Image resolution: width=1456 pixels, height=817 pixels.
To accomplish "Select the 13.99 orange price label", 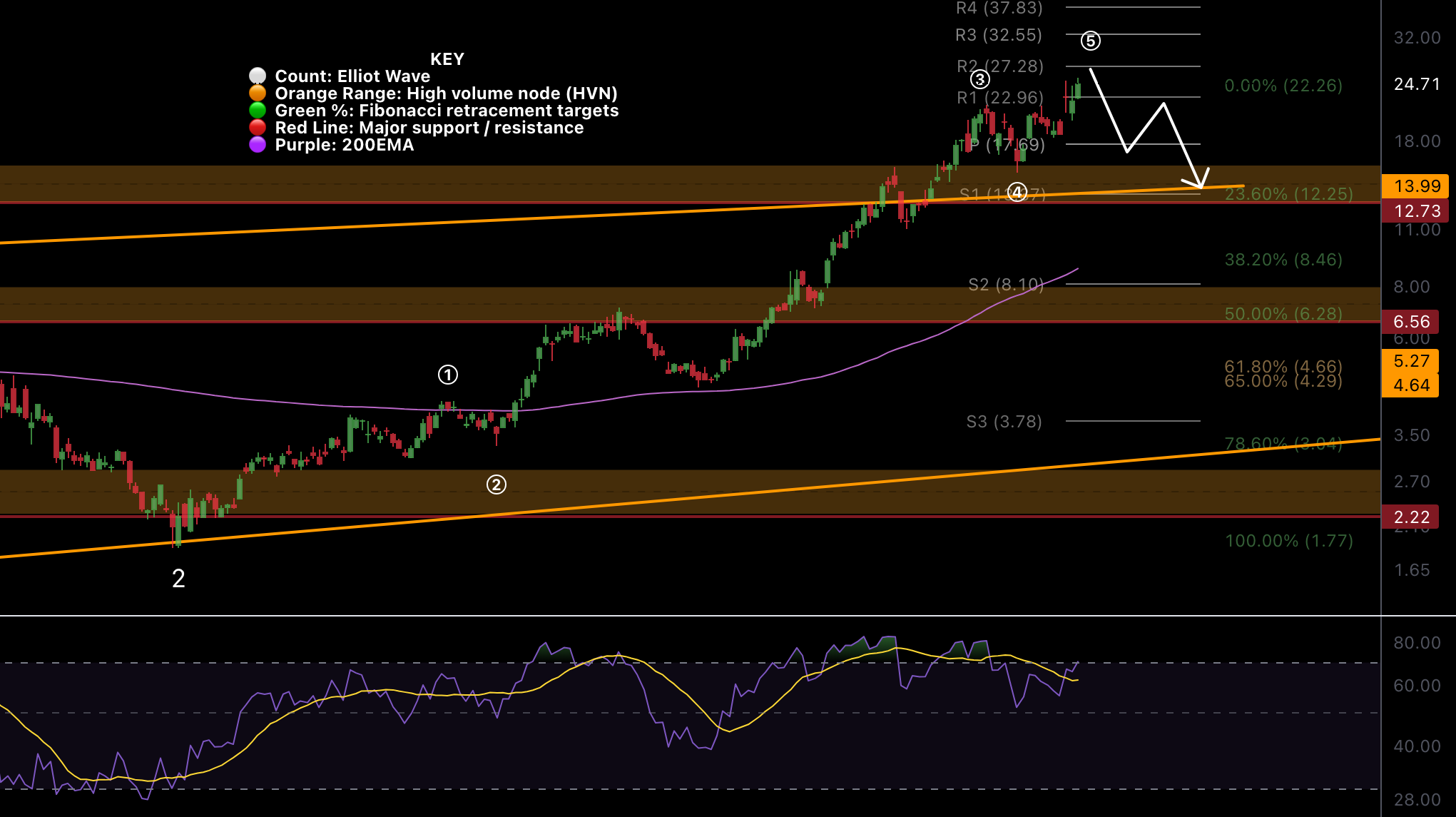I will pyautogui.click(x=1416, y=186).
